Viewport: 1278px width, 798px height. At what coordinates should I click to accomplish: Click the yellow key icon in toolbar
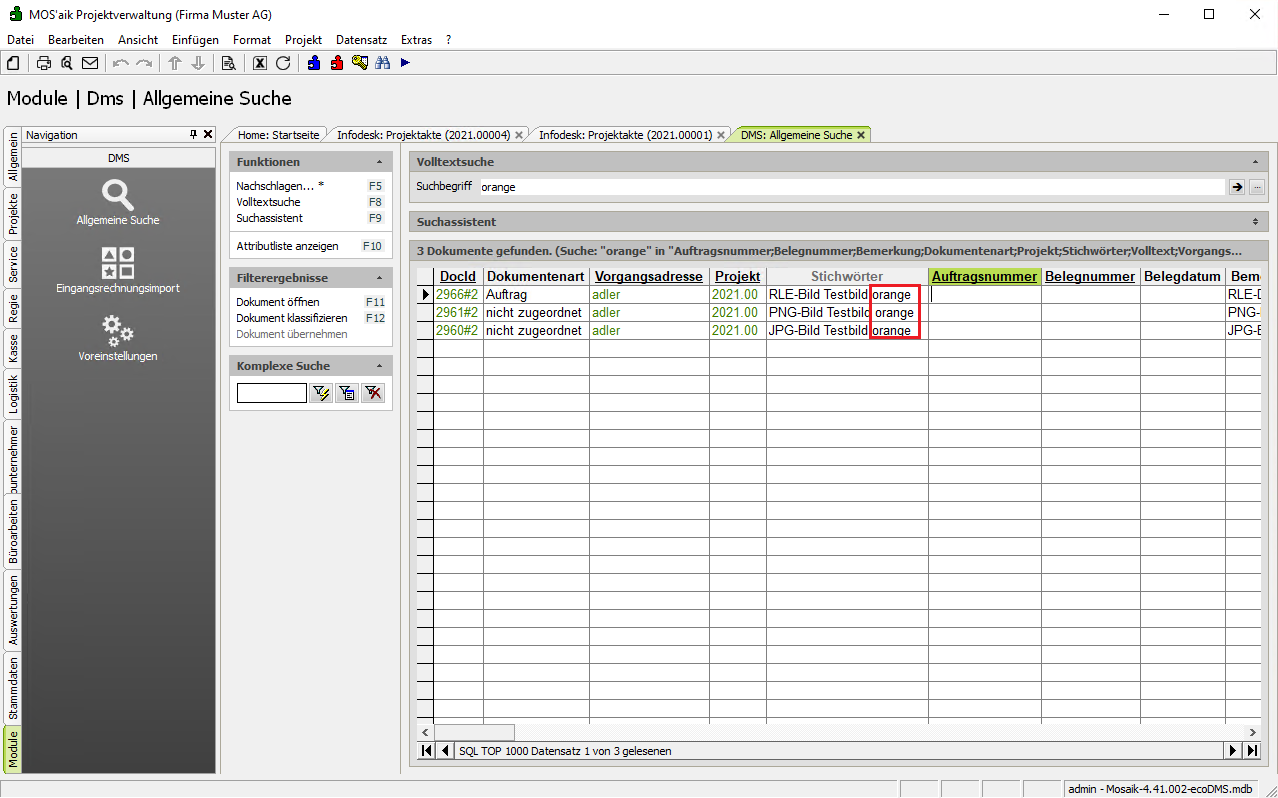360,63
